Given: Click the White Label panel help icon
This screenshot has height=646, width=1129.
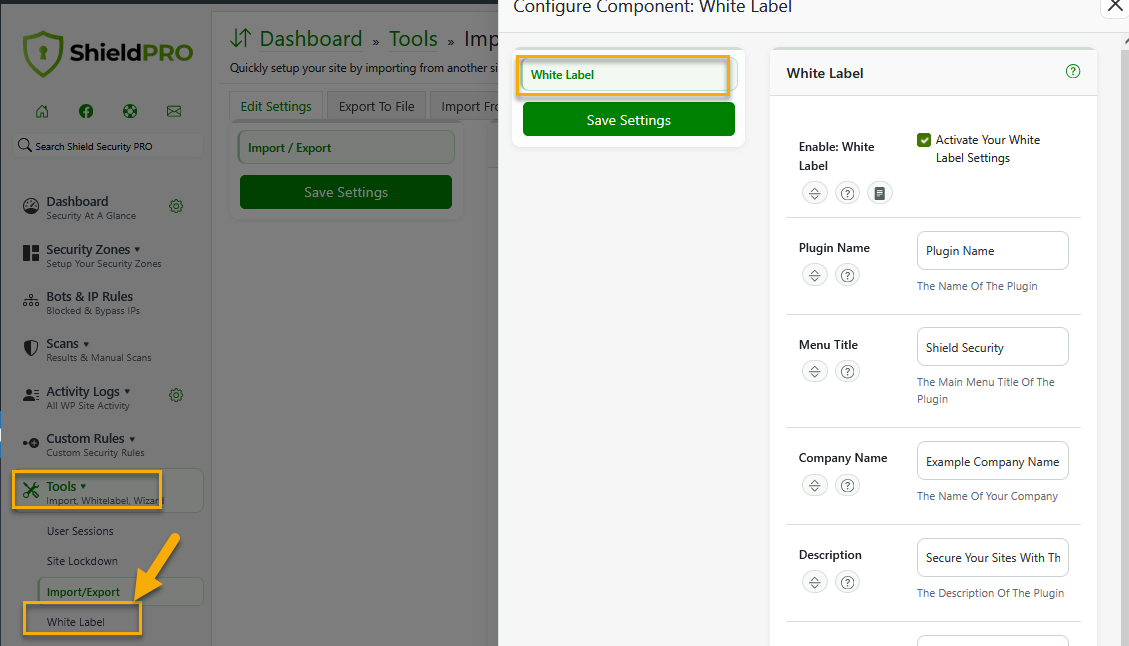Looking at the screenshot, I should pyautogui.click(x=1072, y=72).
